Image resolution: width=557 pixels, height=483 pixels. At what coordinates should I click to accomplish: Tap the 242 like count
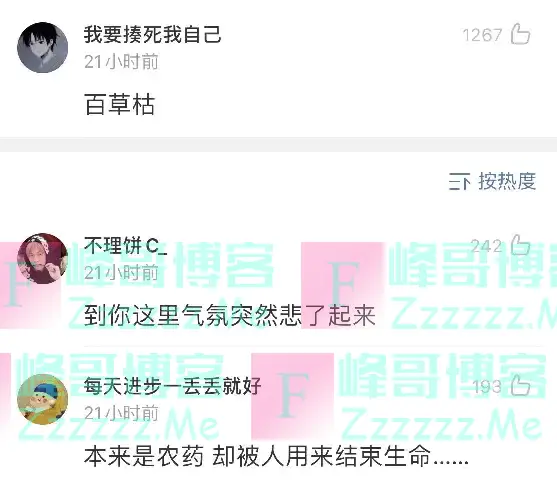(486, 246)
